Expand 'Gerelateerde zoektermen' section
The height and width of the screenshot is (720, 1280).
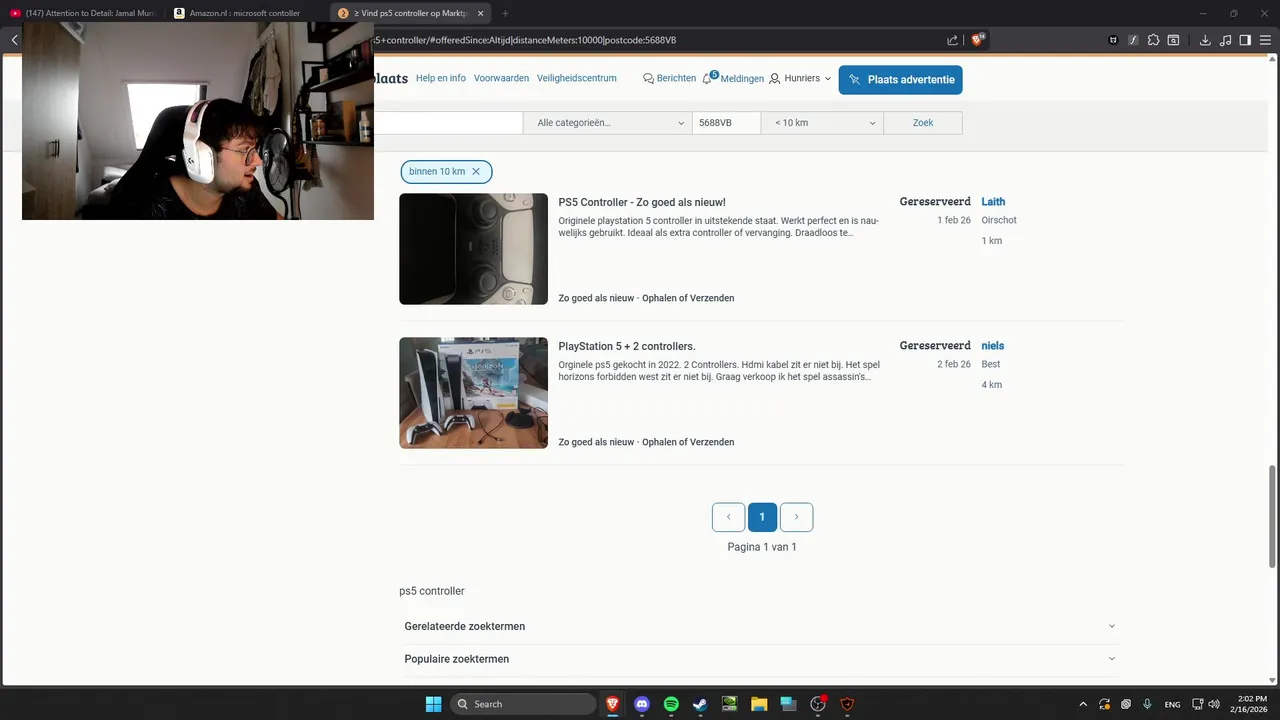click(x=761, y=626)
